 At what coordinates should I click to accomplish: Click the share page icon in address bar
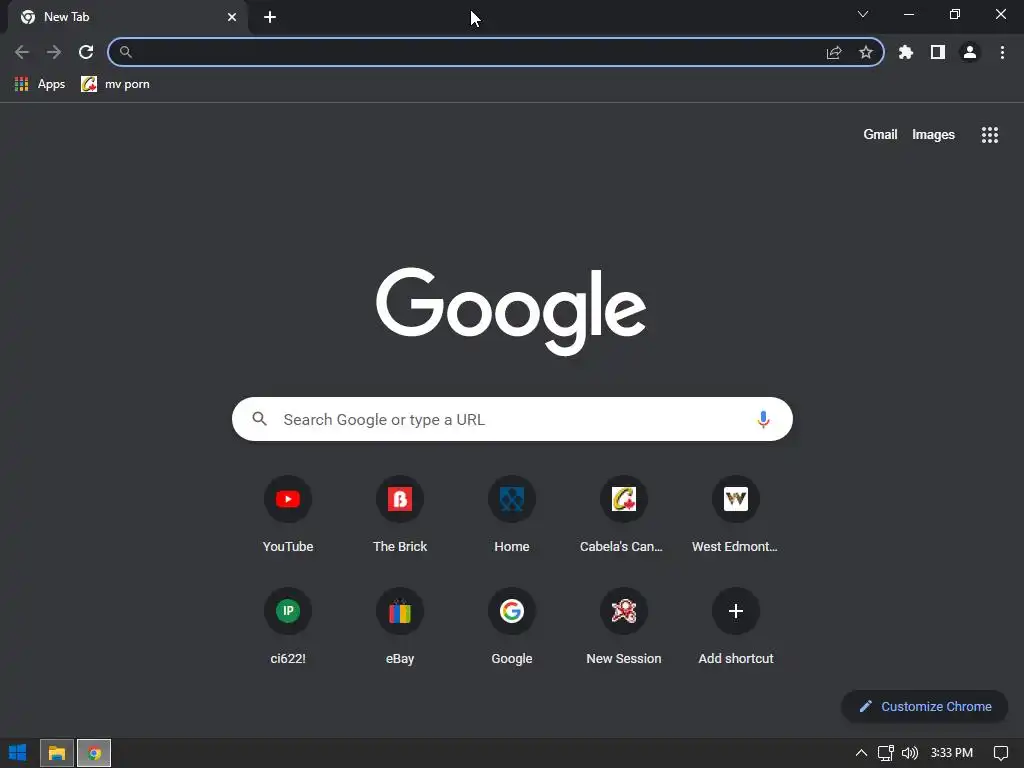(x=834, y=52)
